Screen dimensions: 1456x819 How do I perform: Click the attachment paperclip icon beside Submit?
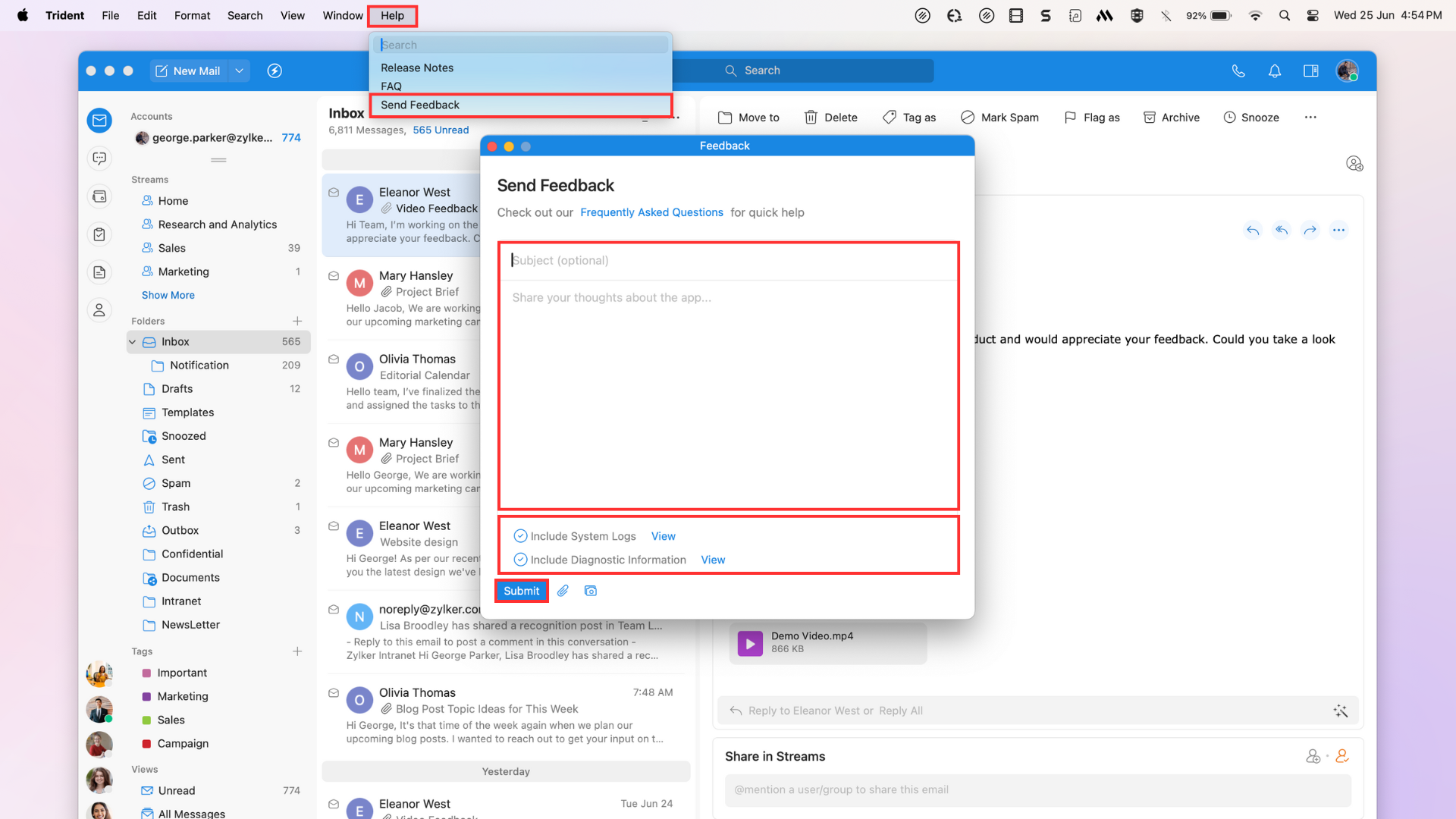563,591
